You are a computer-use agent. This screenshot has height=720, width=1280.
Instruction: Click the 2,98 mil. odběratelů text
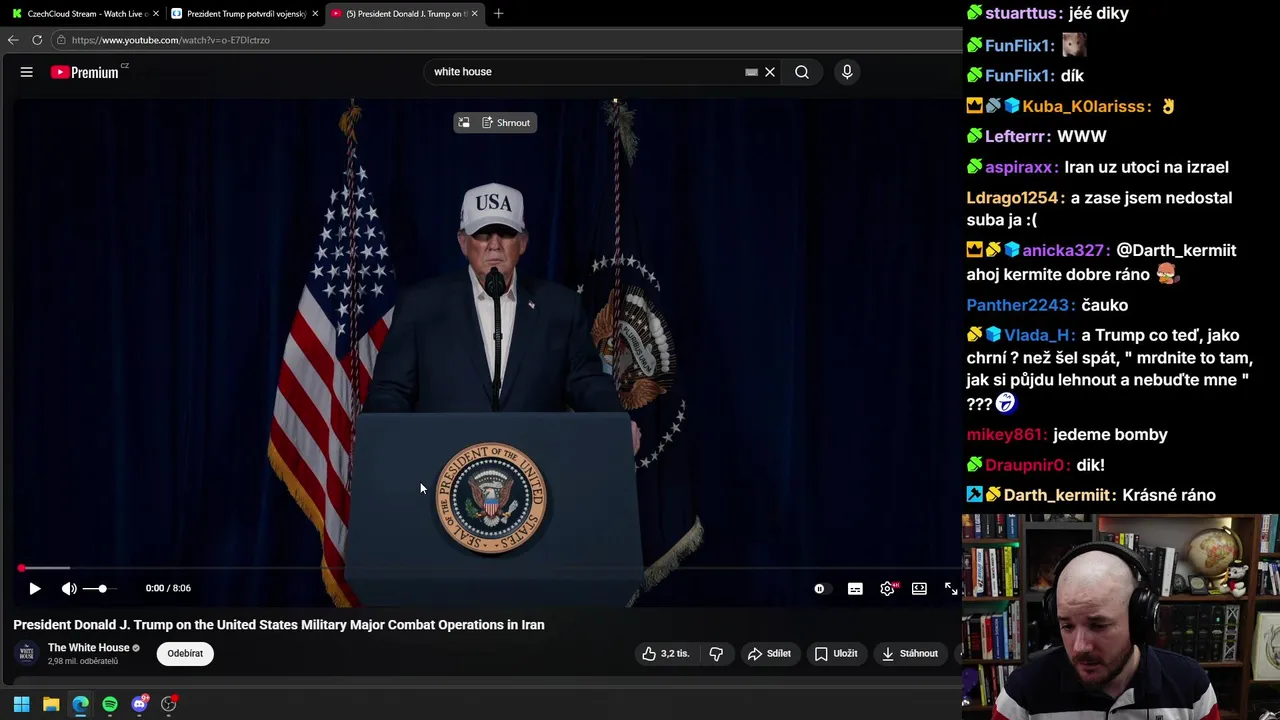[83, 662]
